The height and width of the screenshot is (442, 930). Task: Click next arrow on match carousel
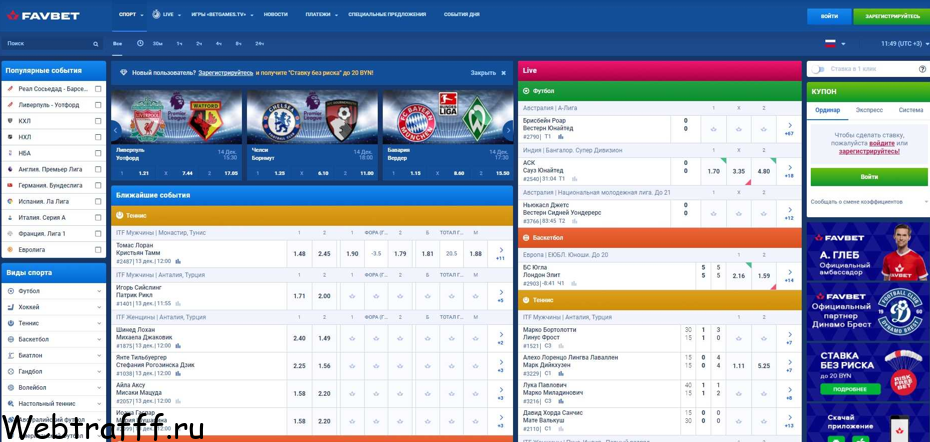508,131
